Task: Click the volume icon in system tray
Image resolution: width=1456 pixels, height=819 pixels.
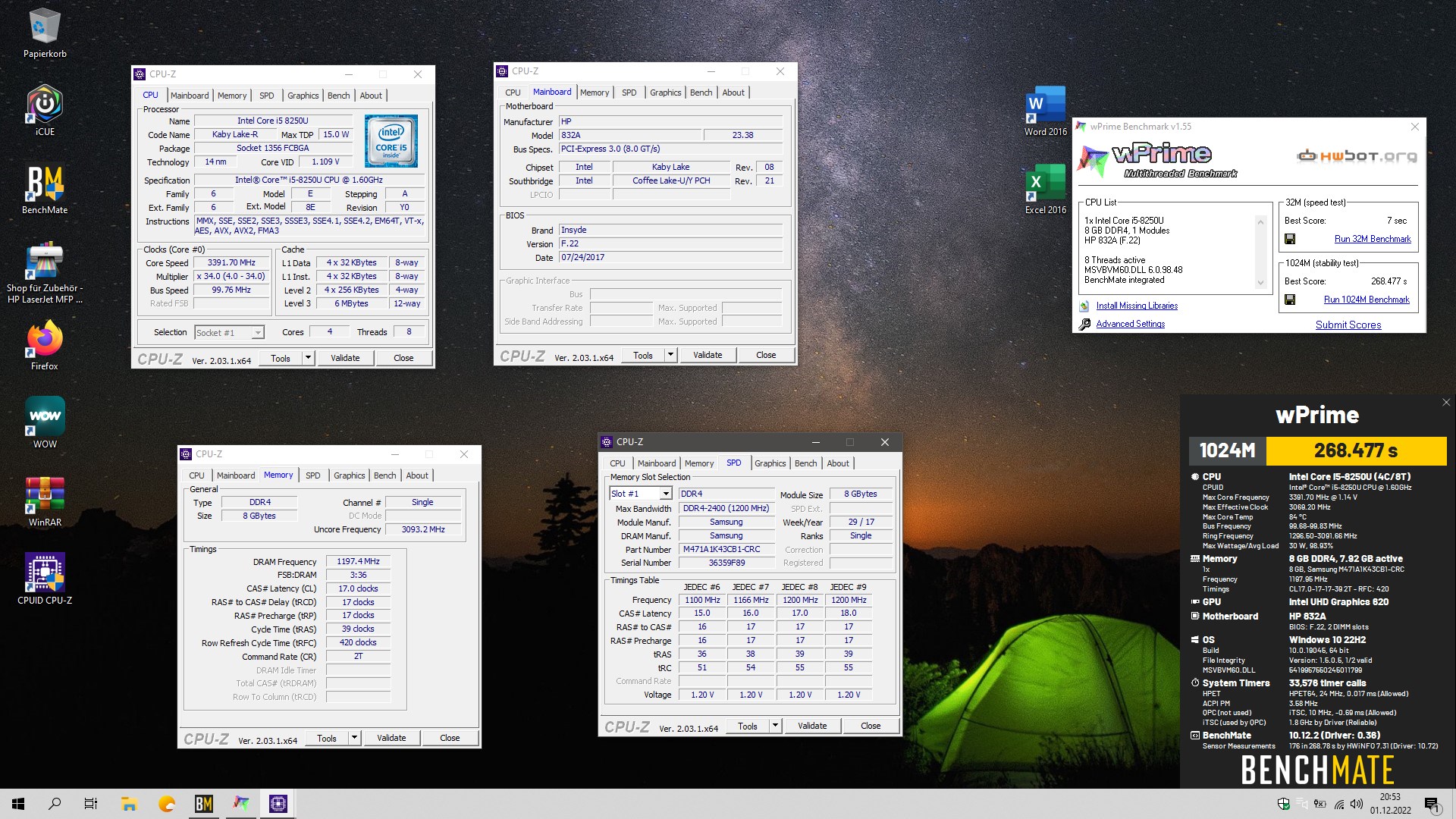Action: 1357,804
